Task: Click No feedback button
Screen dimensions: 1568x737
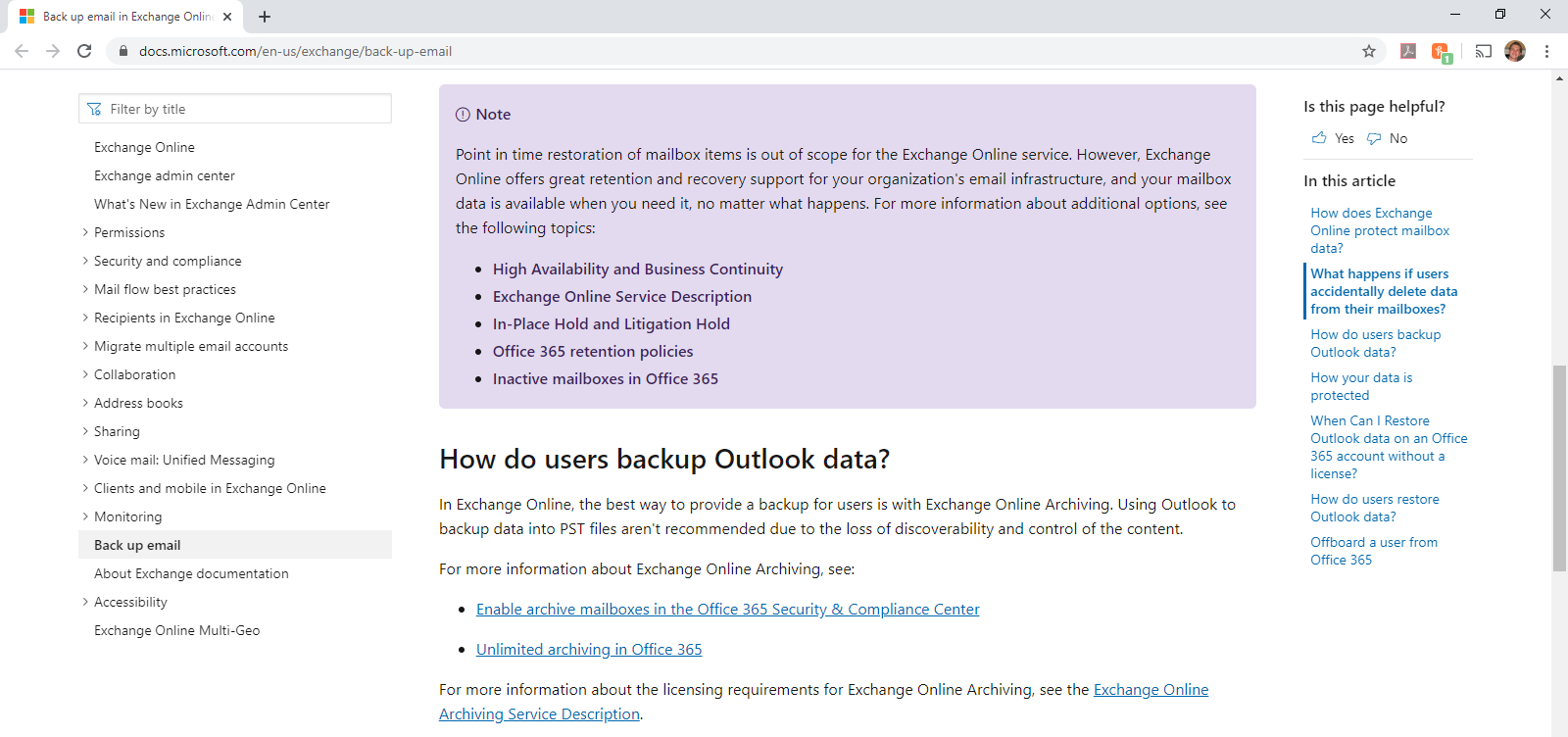Action: click(1388, 138)
